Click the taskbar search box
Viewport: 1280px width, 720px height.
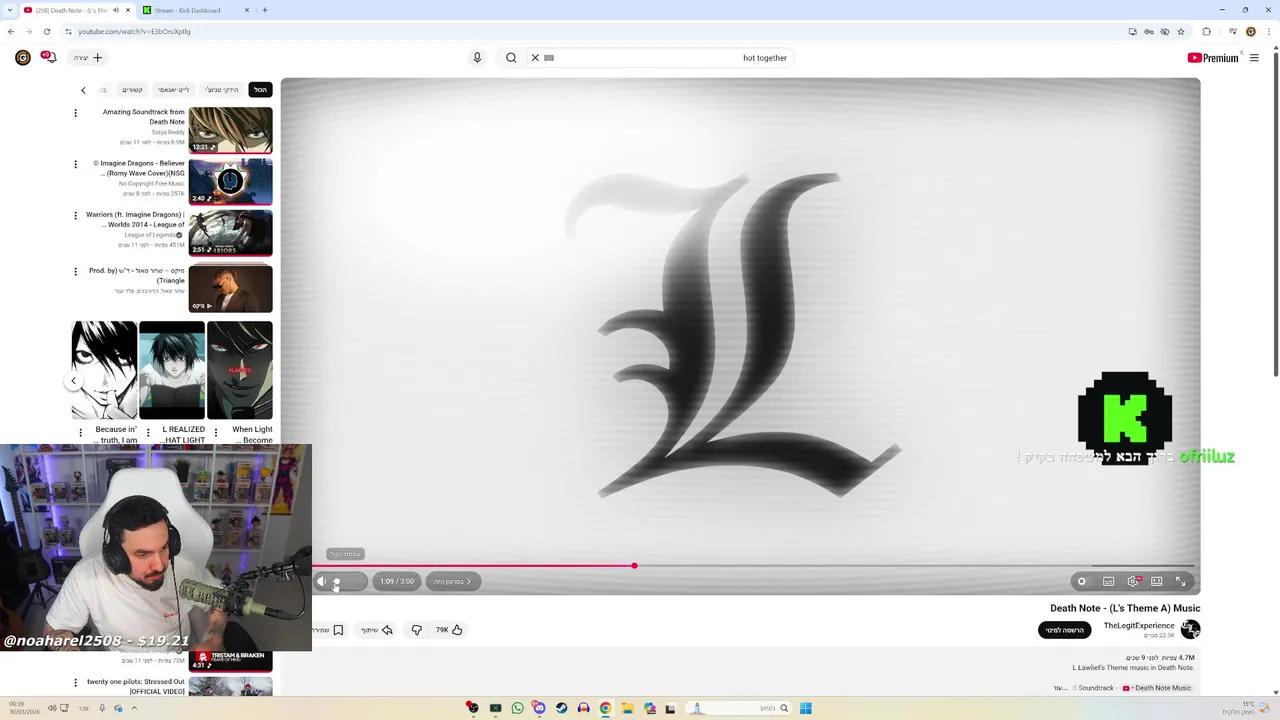tap(737, 708)
